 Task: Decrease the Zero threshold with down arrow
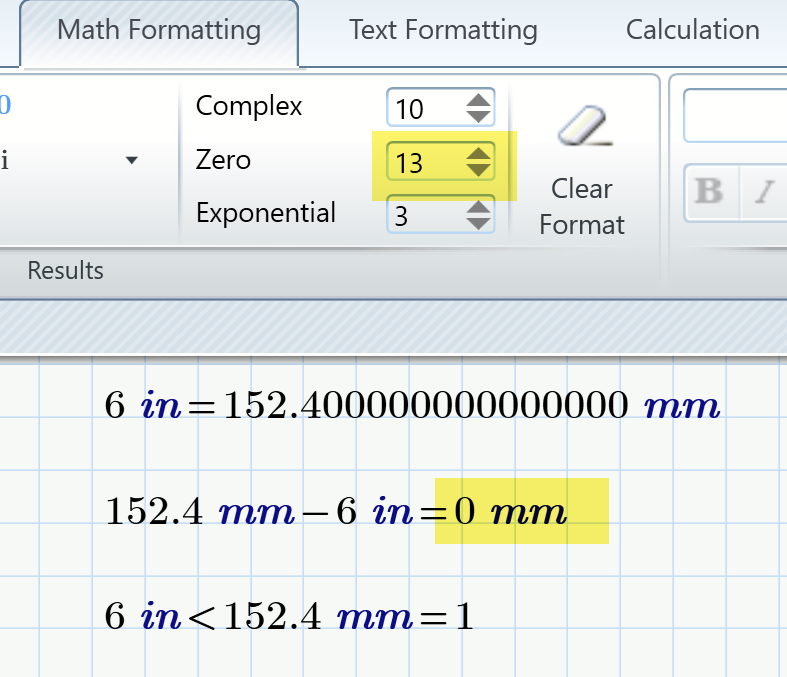pos(479,169)
